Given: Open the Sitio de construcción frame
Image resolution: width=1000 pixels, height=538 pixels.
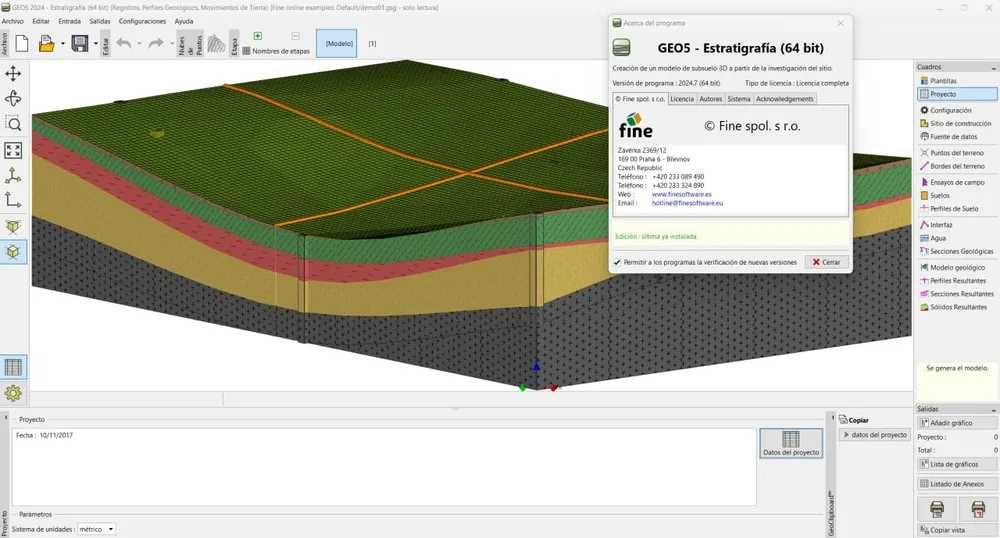Looking at the screenshot, I should pos(957,124).
